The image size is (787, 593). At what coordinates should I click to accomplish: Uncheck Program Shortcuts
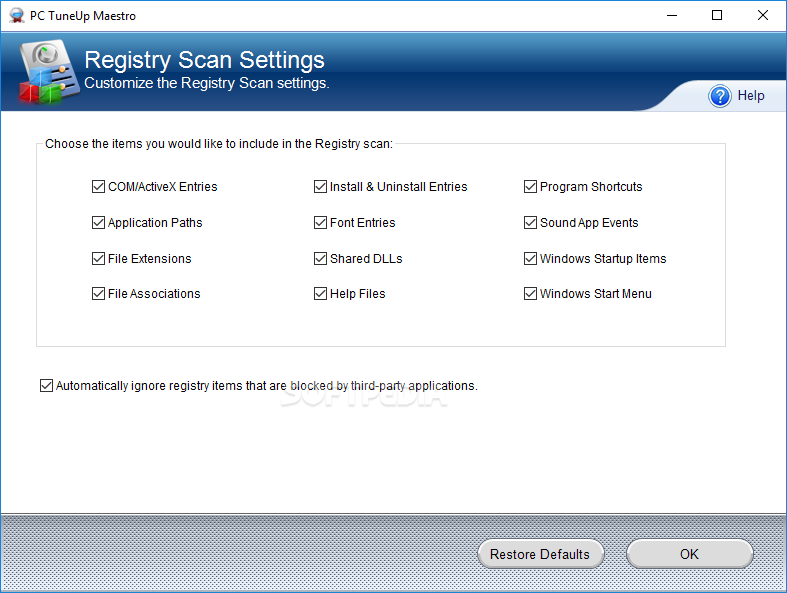point(531,187)
